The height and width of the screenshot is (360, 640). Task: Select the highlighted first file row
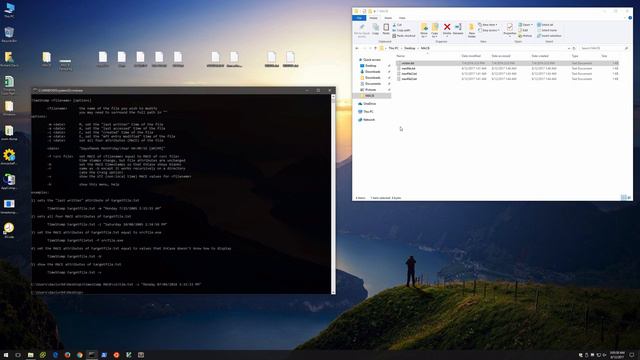click(x=507, y=63)
